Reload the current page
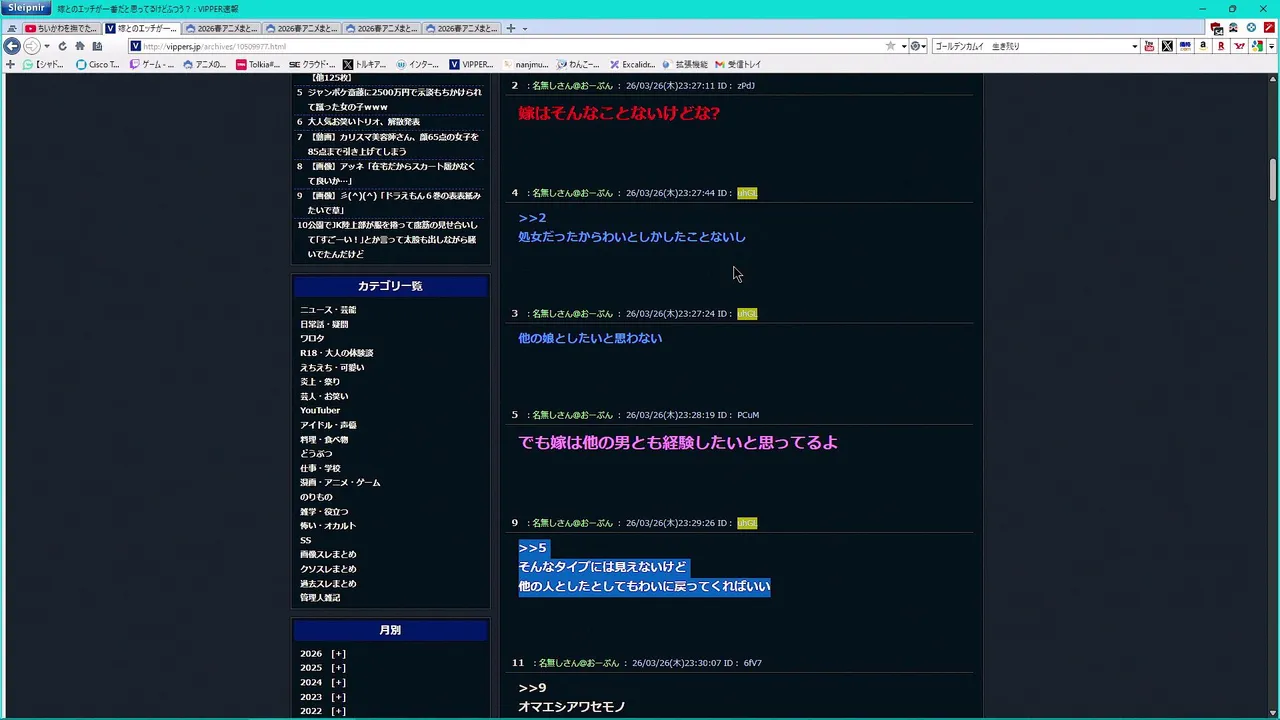Image resolution: width=1280 pixels, height=720 pixels. (x=62, y=46)
